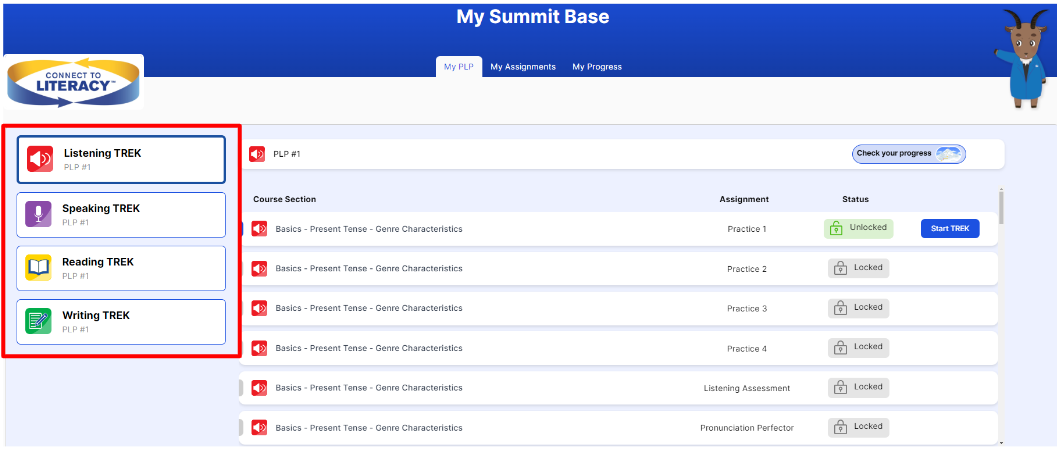Click the Check your progress button
Screen dimensions: 1057x450
tap(909, 154)
